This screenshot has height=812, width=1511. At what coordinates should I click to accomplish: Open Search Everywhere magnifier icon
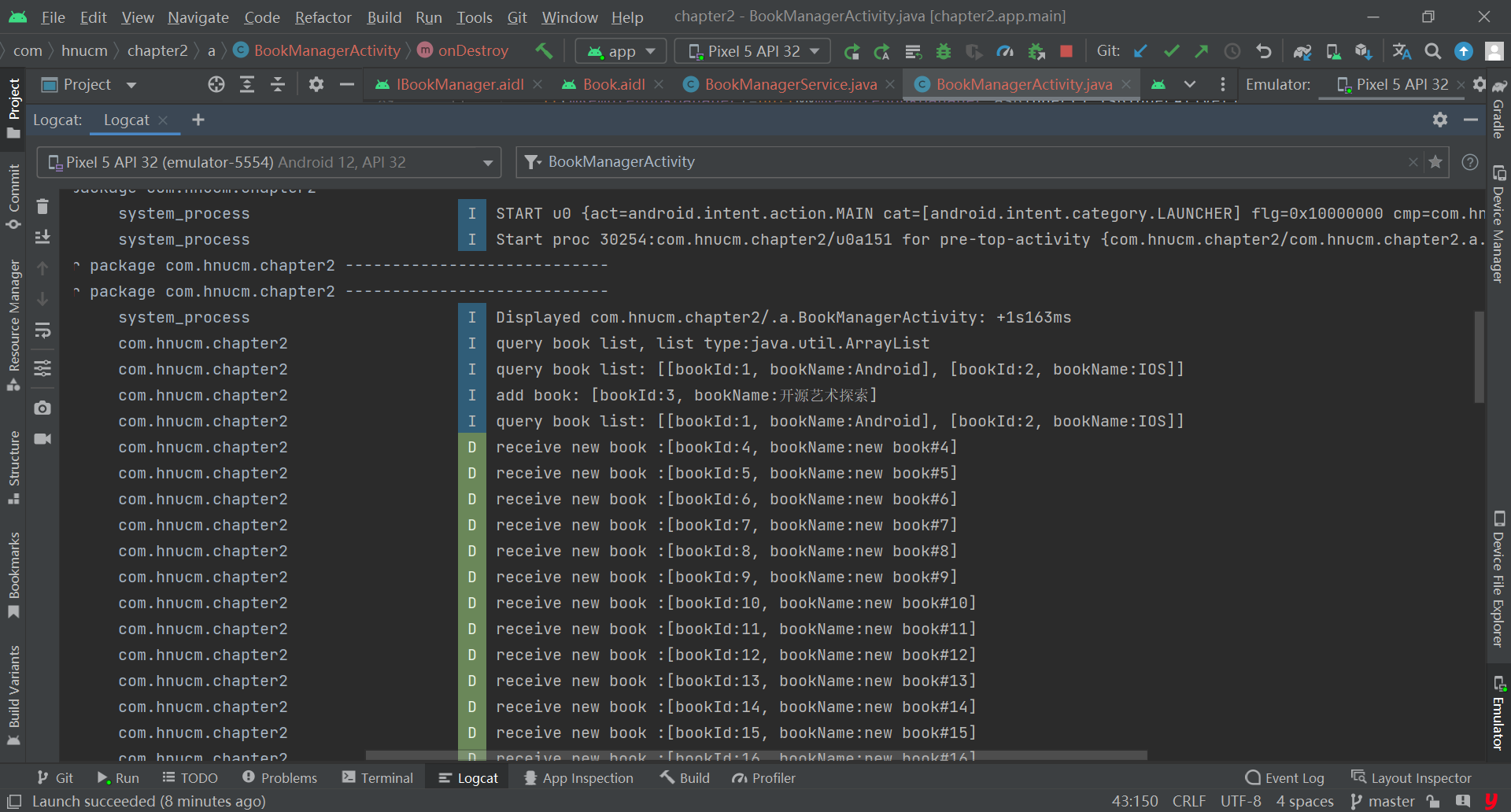pyautogui.click(x=1433, y=51)
